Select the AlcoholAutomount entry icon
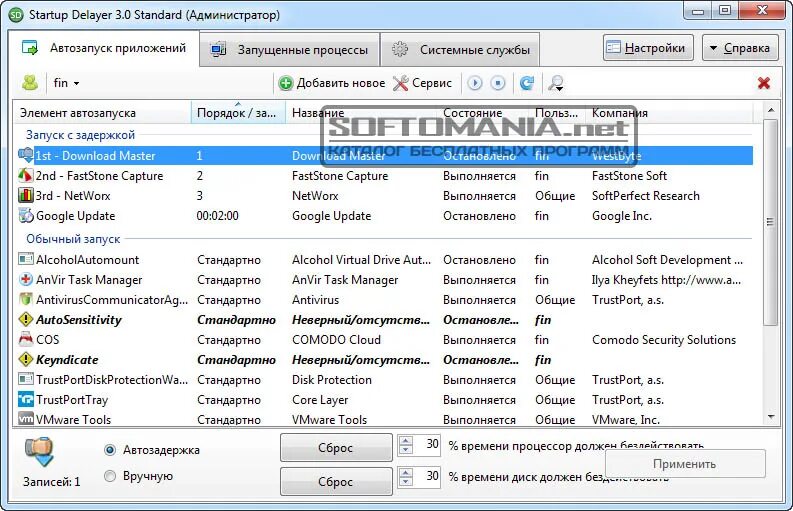793x511 pixels. (26, 259)
